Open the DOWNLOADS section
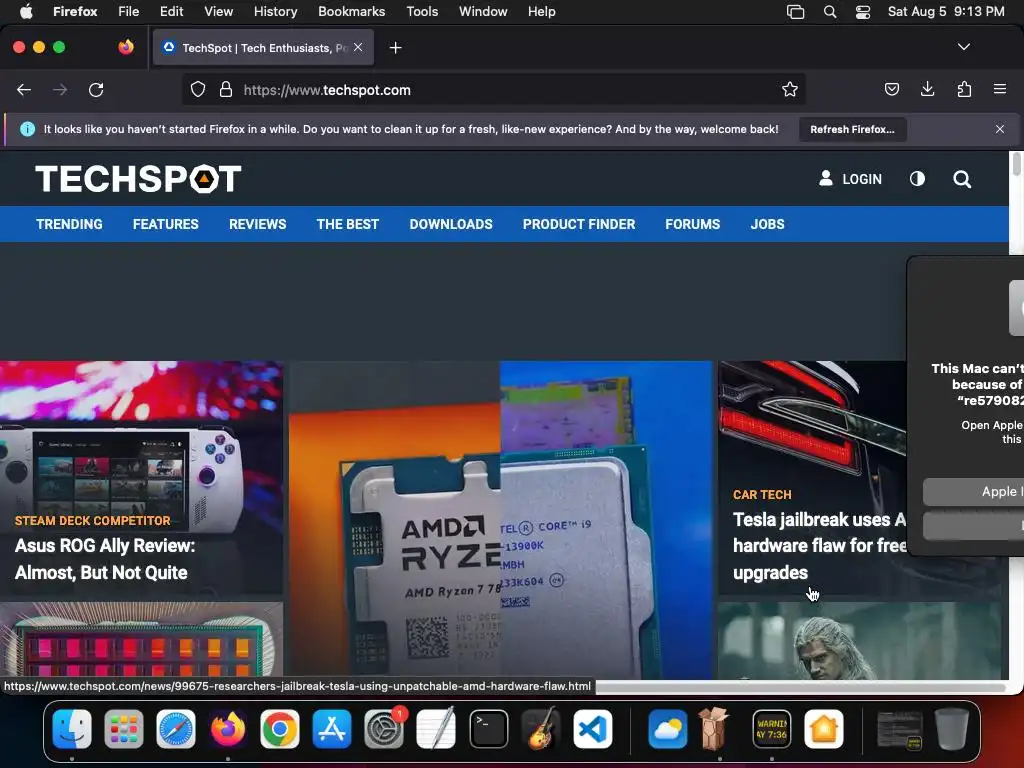Viewport: 1024px width, 768px height. (x=451, y=224)
